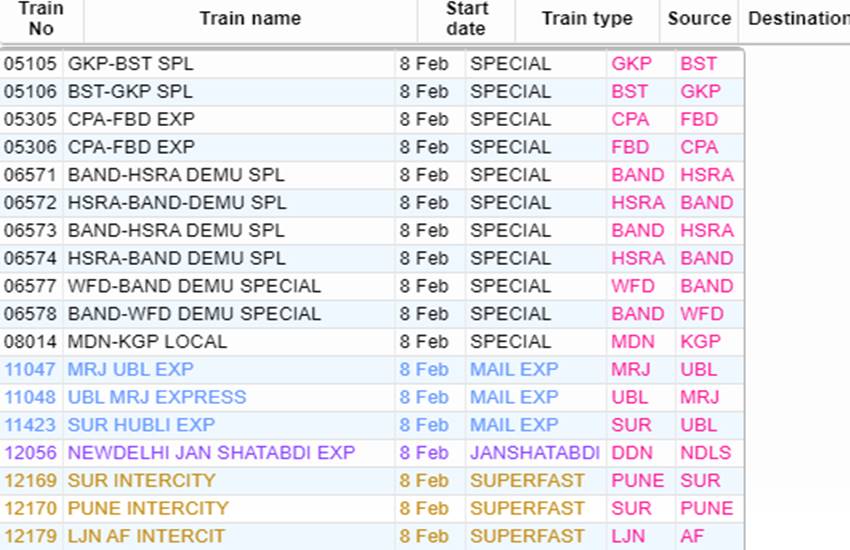The image size is (850, 550).
Task: Open train number 05105
Action: (30, 64)
